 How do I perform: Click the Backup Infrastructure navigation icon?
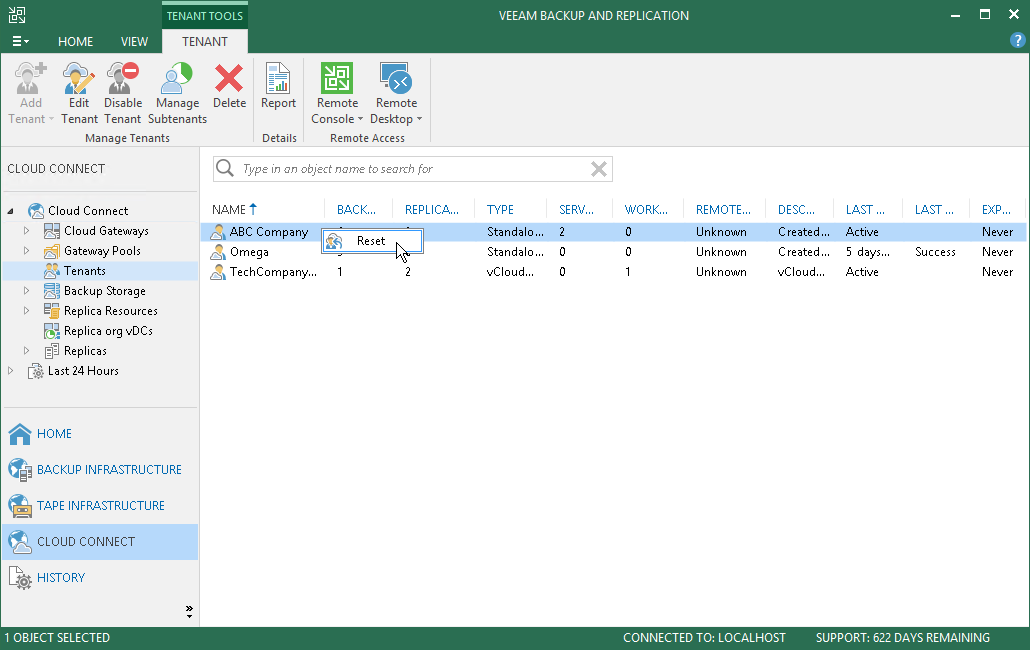coord(20,469)
